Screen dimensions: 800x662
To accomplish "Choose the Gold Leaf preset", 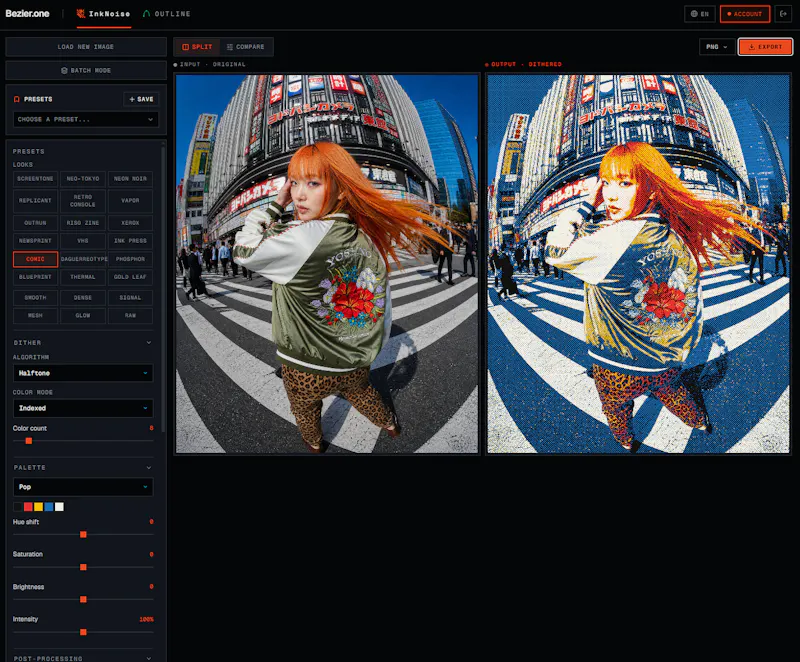I will (130, 277).
